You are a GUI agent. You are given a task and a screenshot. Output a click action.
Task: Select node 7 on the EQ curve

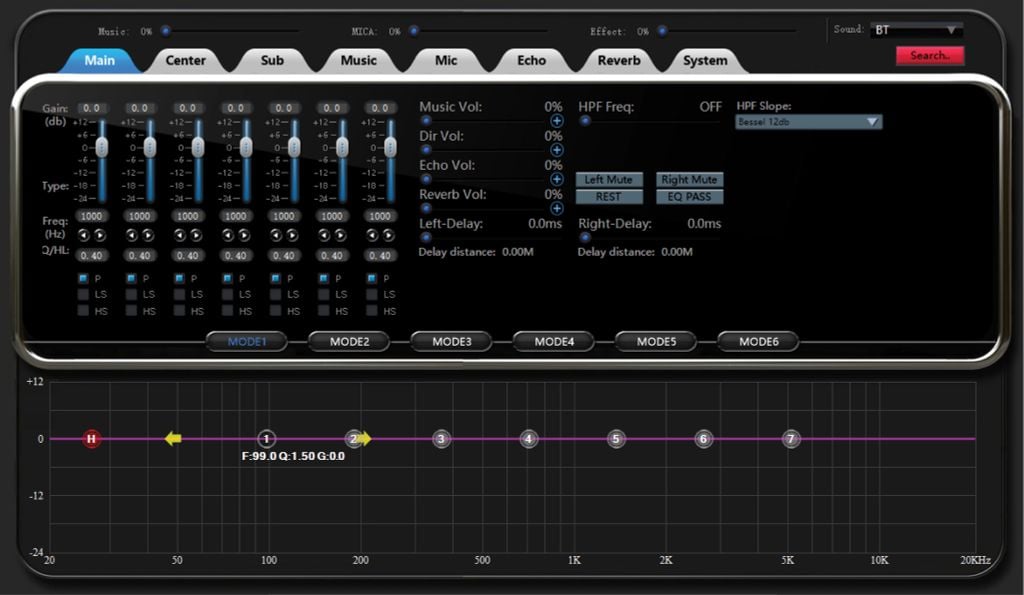[x=791, y=439]
